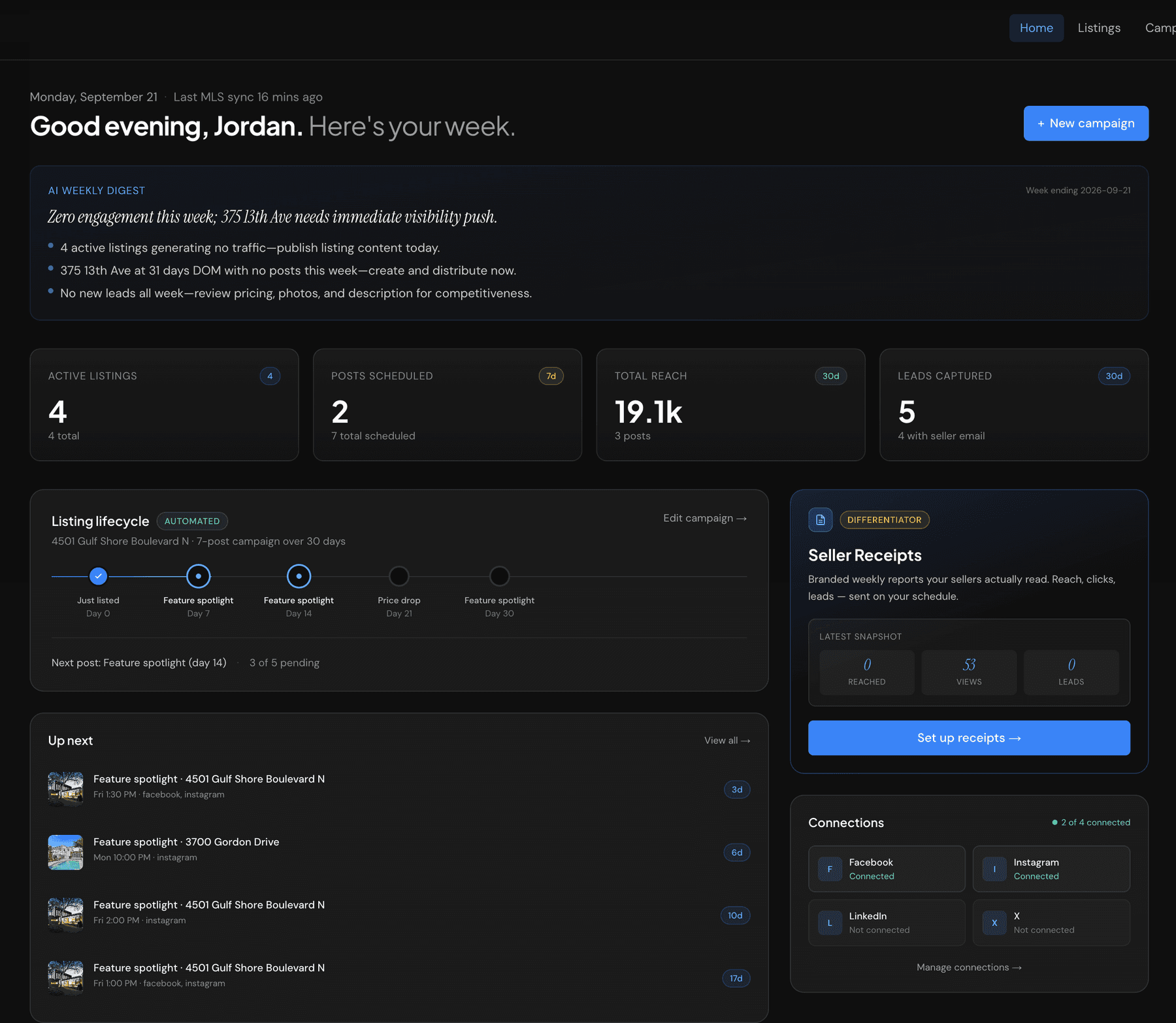Click 'Next post: Feature spotlight (day 14)'

[x=139, y=663]
